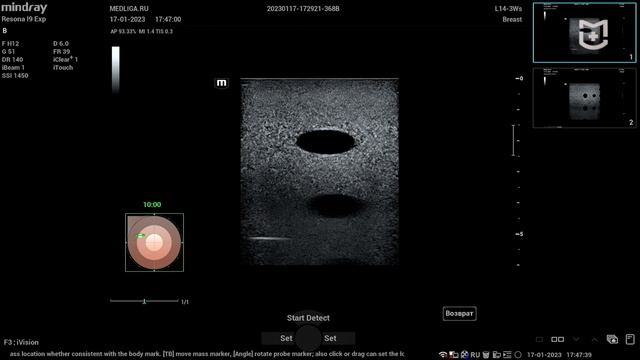The height and width of the screenshot is (360, 640).
Task: Click the network connection icon beside Wi-Fi
Action: click(453, 355)
